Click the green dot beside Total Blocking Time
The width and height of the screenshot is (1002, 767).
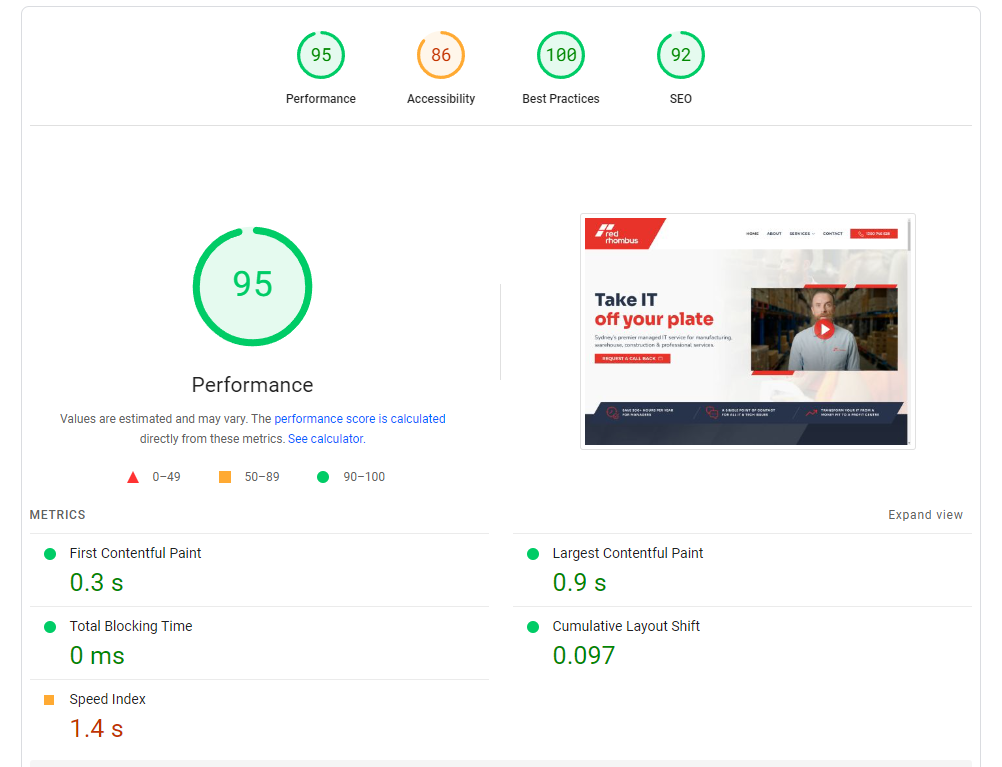tap(48, 626)
